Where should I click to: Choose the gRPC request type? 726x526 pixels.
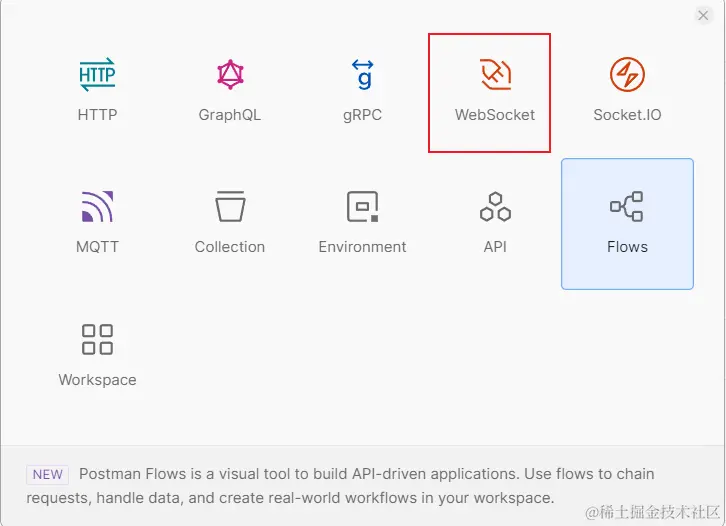coord(363,90)
